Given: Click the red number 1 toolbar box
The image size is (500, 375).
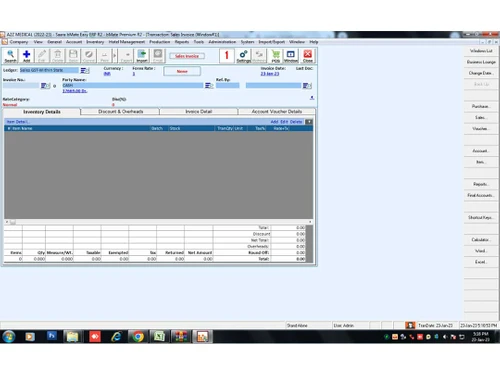Looking at the screenshot, I should pyautogui.click(x=227, y=56).
